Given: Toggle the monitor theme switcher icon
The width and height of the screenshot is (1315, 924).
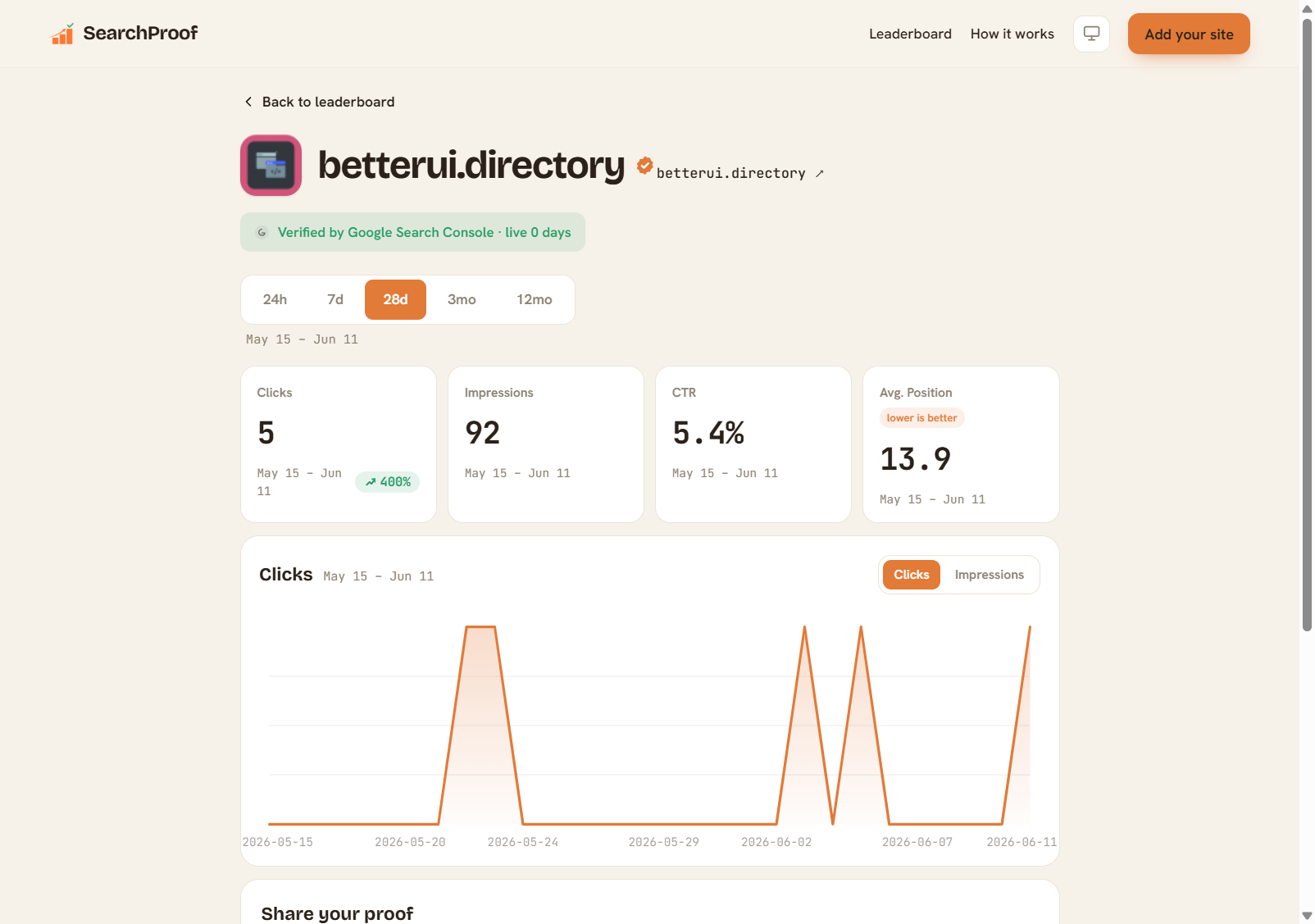Looking at the screenshot, I should tap(1091, 34).
